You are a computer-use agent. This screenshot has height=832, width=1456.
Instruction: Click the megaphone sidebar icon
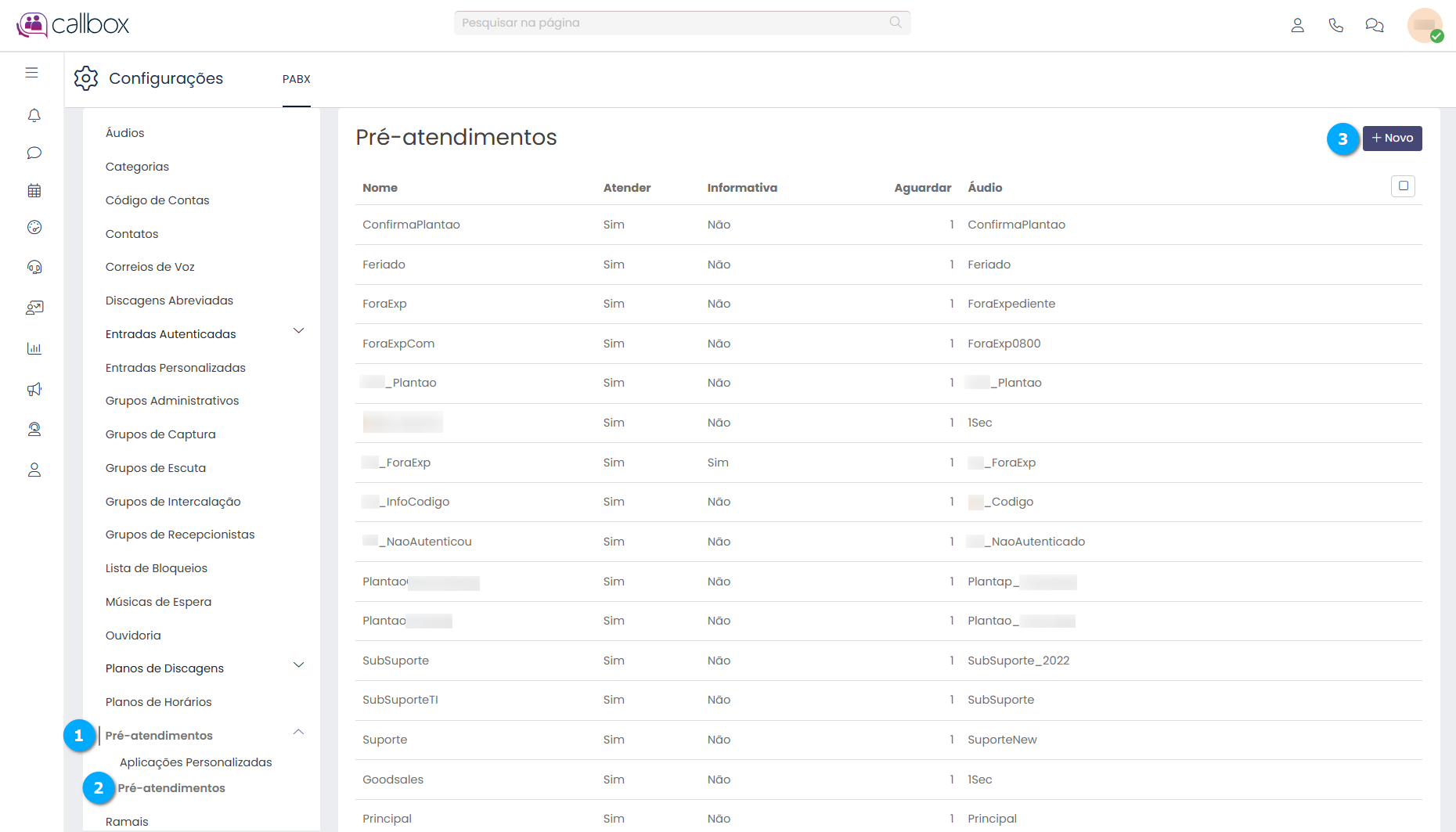[34, 389]
